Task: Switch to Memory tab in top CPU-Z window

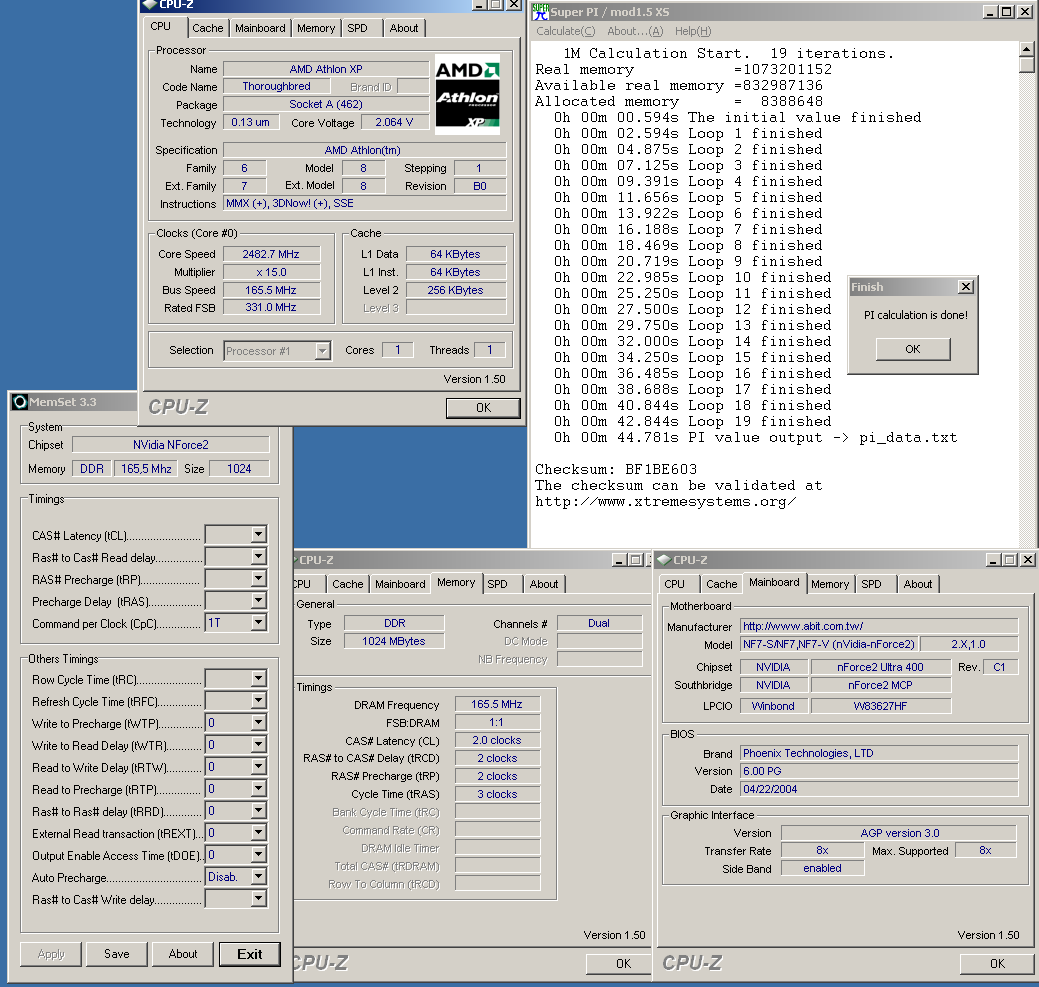Action: 315,28
